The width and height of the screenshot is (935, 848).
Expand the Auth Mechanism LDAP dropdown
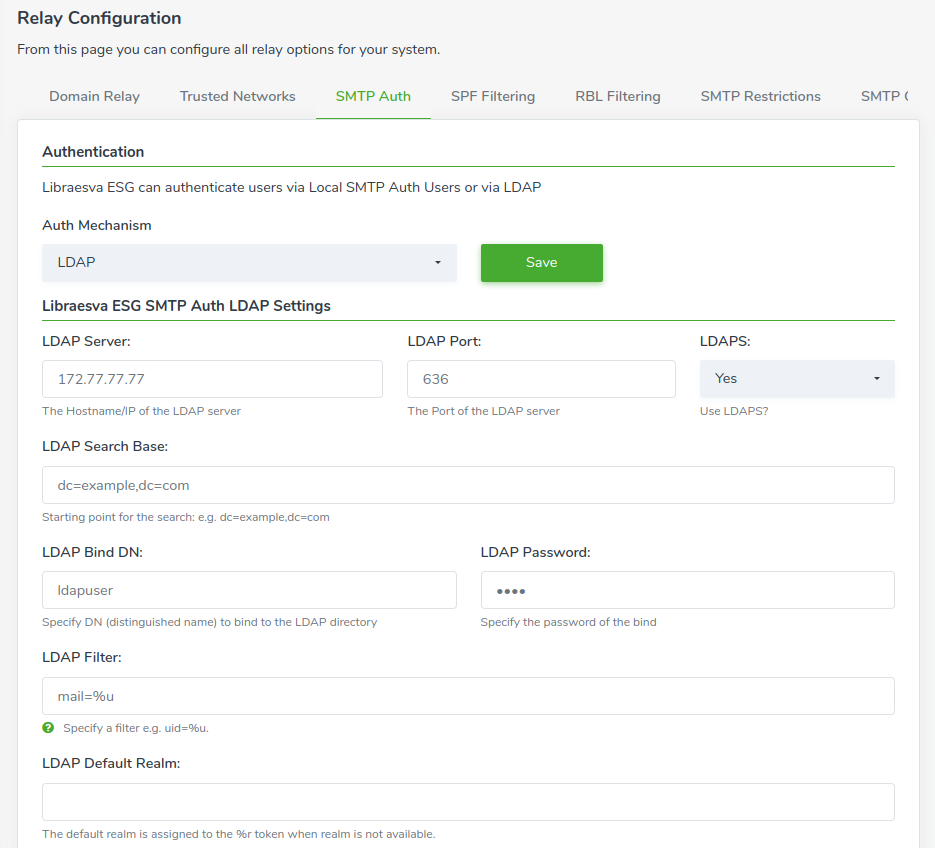pyautogui.click(x=249, y=262)
